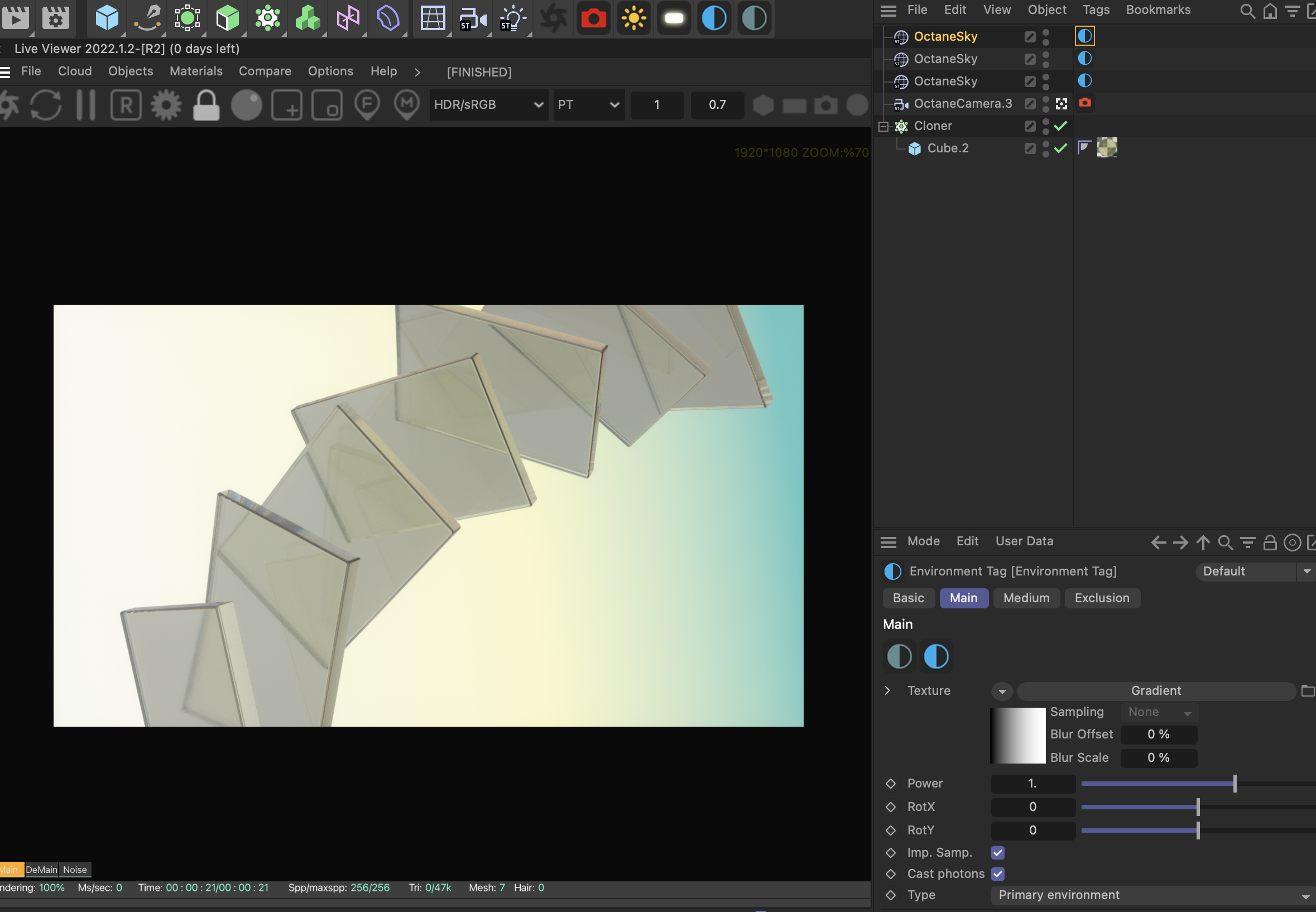Click the material picker M pin icon

406,105
